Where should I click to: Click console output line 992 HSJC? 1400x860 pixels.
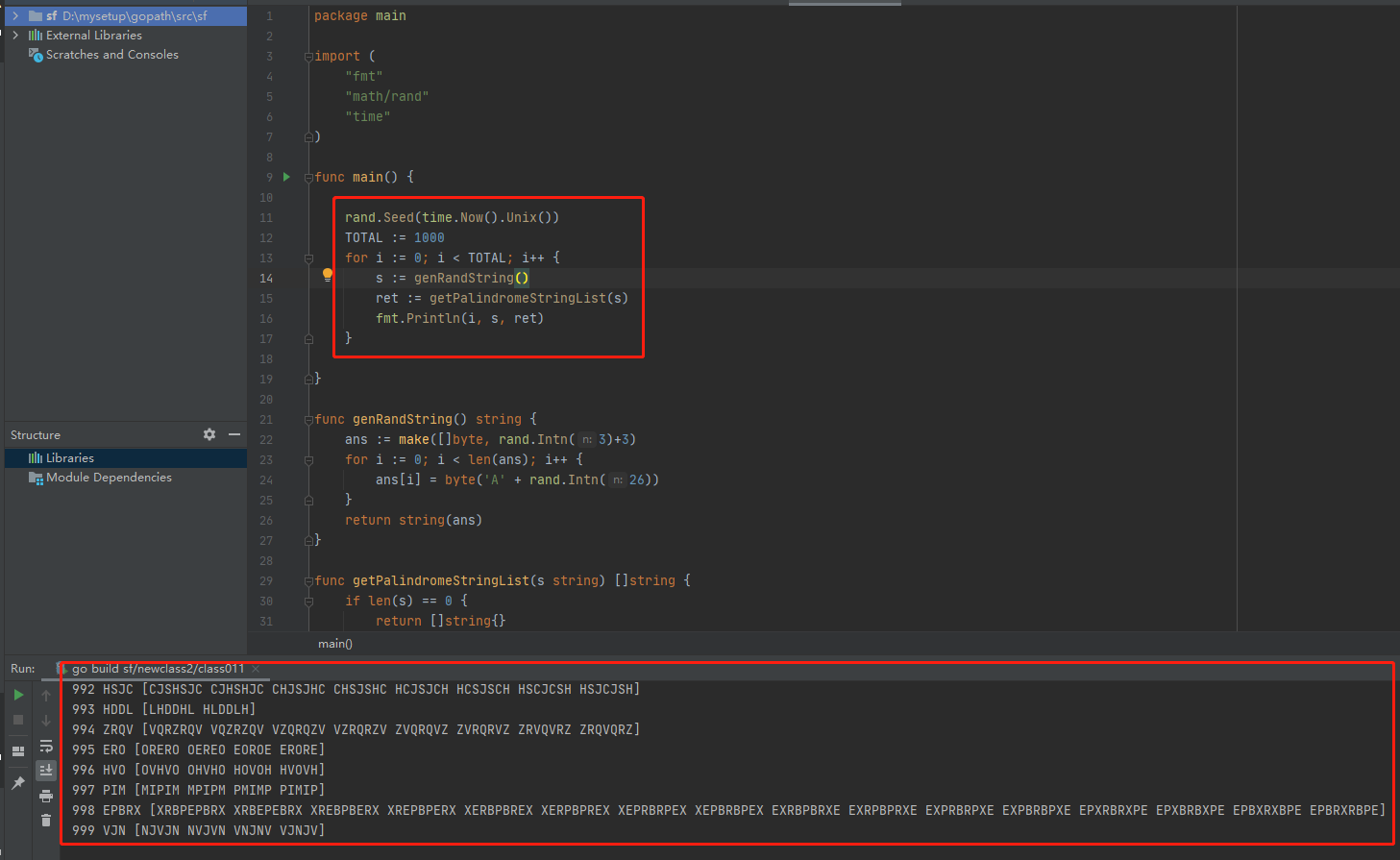pyautogui.click(x=356, y=690)
